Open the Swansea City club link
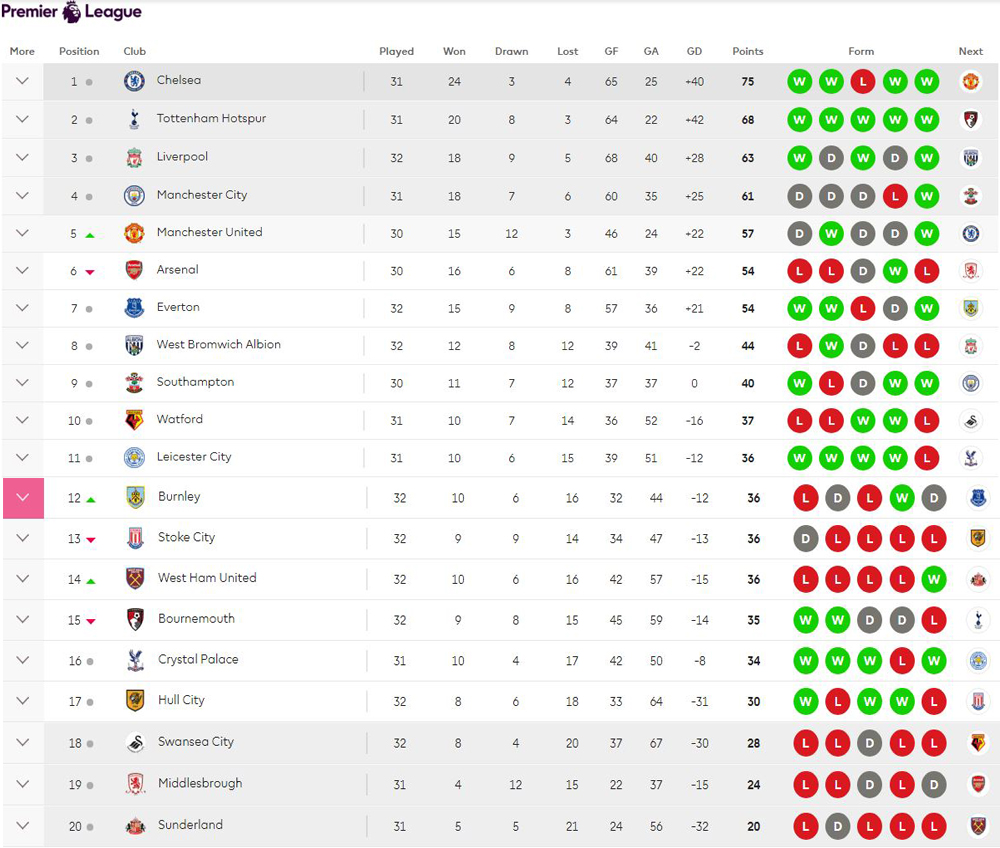The height and width of the screenshot is (848, 1000). pos(196,742)
